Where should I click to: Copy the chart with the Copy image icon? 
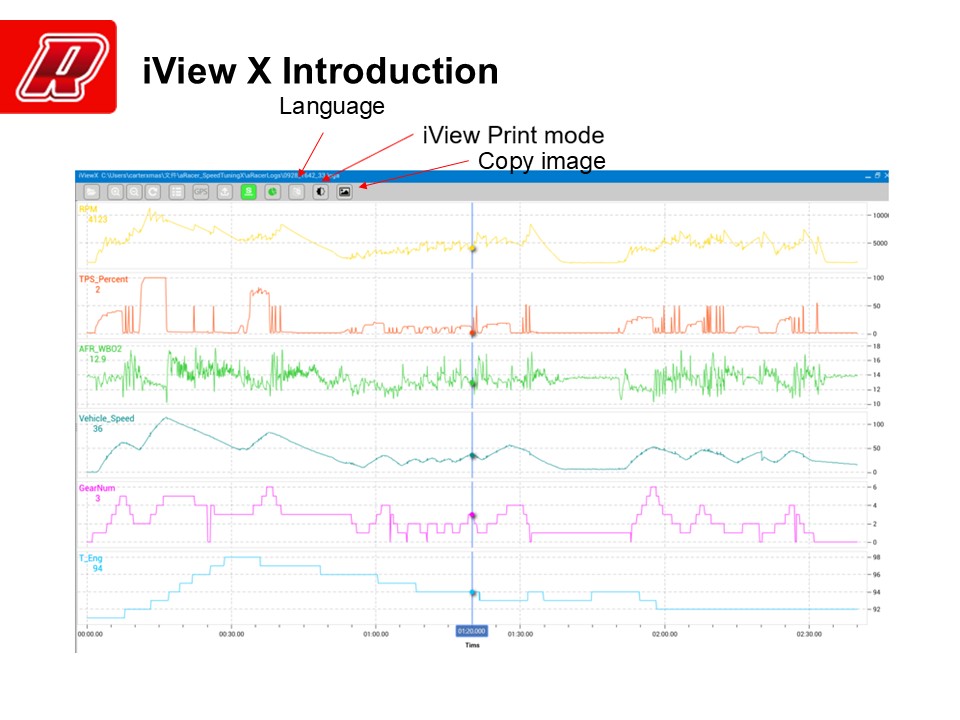coord(344,191)
